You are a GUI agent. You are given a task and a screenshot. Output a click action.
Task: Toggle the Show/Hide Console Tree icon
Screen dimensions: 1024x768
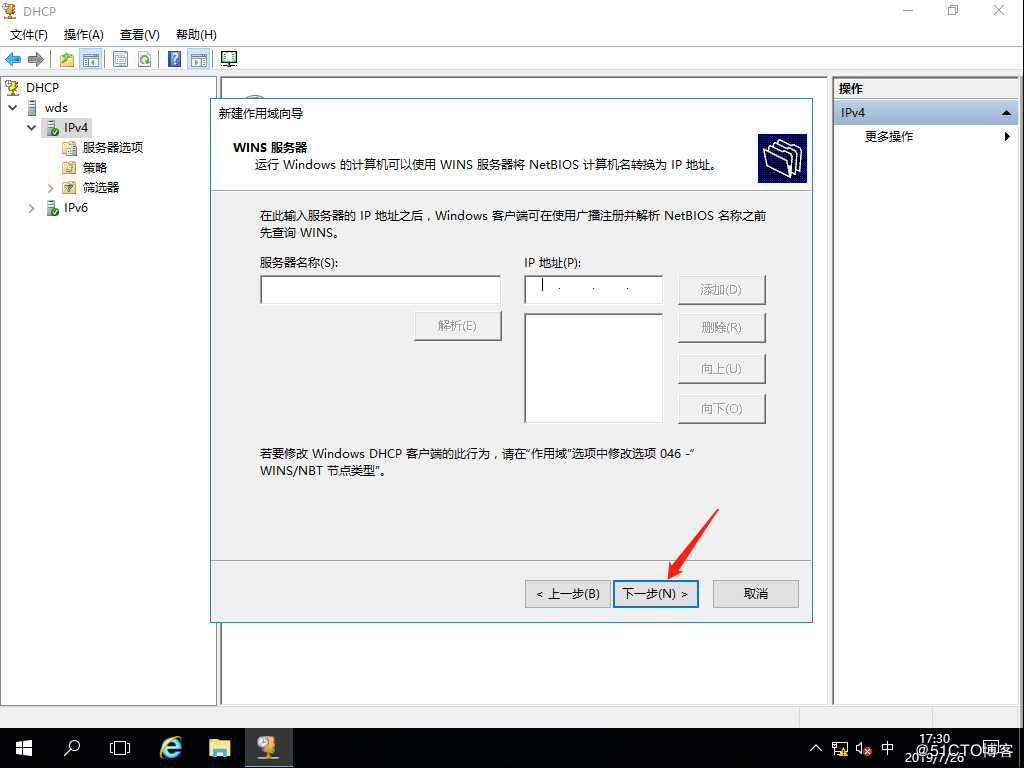[x=91, y=59]
